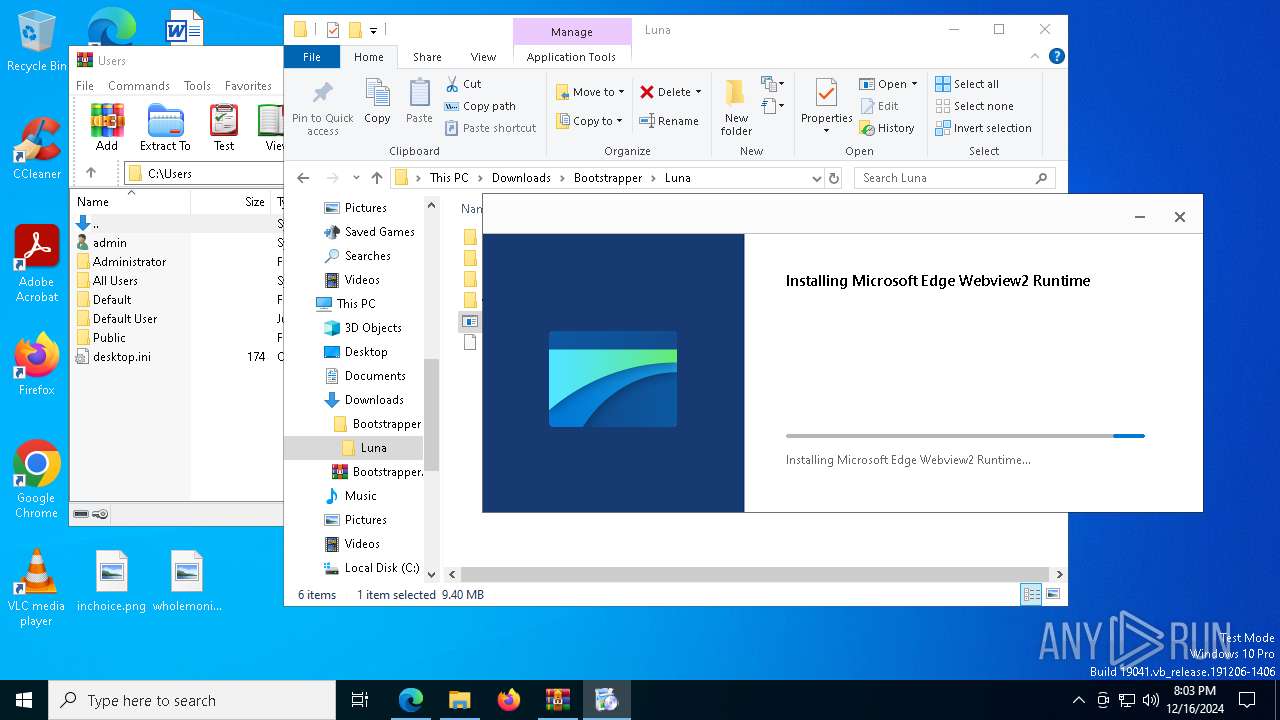
Task: Open CCleaner desktop shortcut
Action: pos(37,148)
